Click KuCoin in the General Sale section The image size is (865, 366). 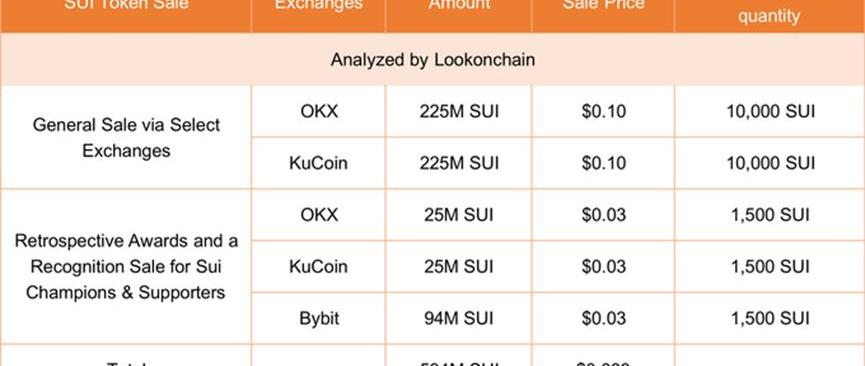pos(318,163)
